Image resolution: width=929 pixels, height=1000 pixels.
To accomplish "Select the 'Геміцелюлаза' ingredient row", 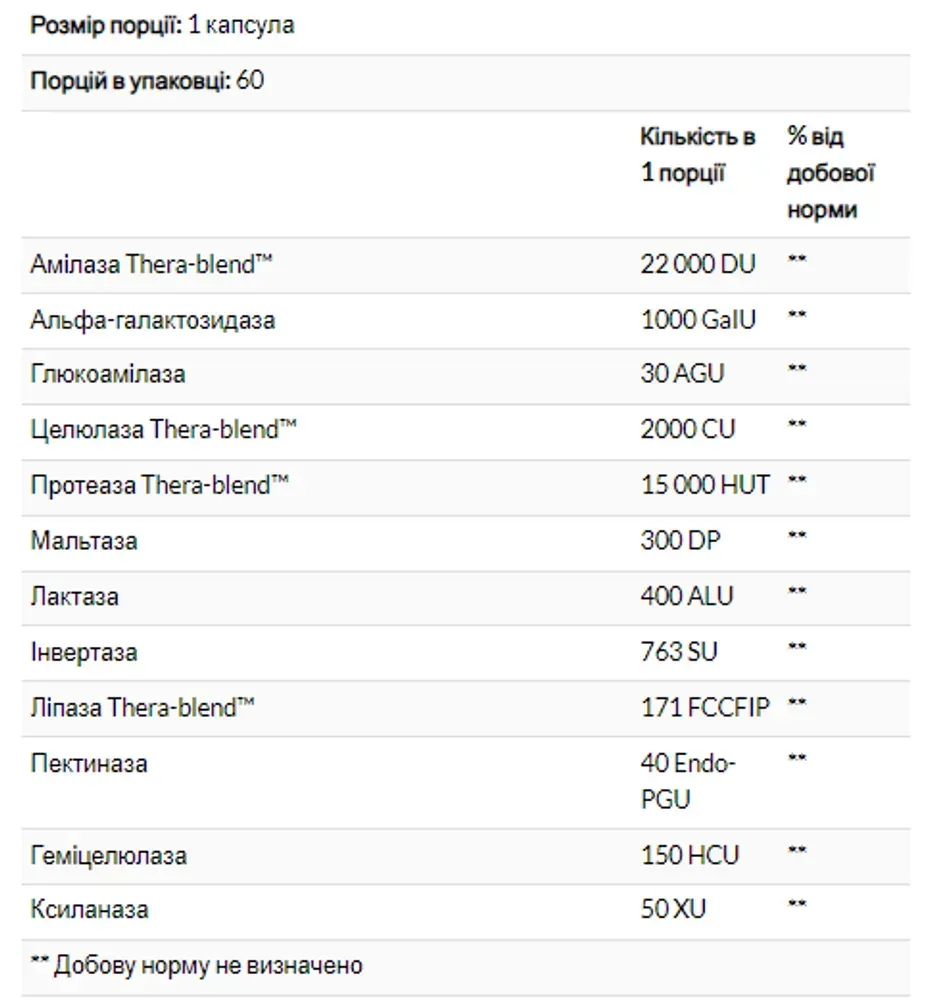I will (x=465, y=857).
